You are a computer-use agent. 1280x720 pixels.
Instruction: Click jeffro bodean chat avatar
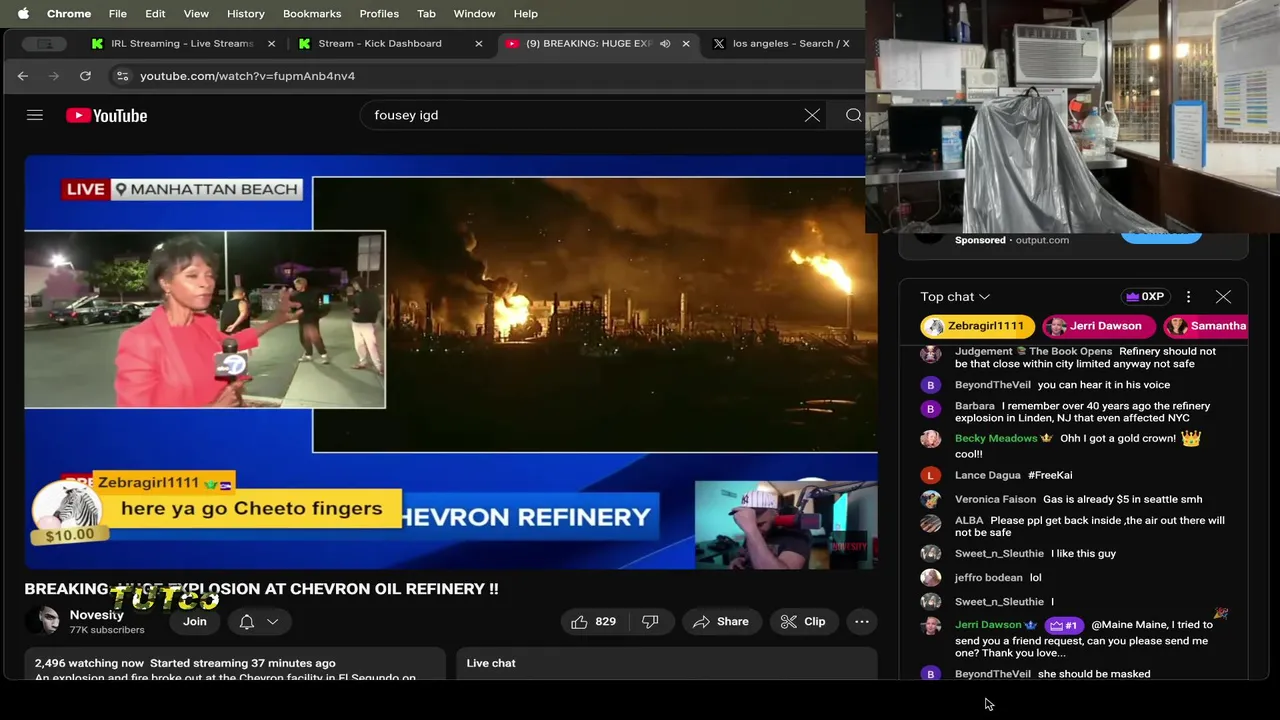tap(931, 578)
